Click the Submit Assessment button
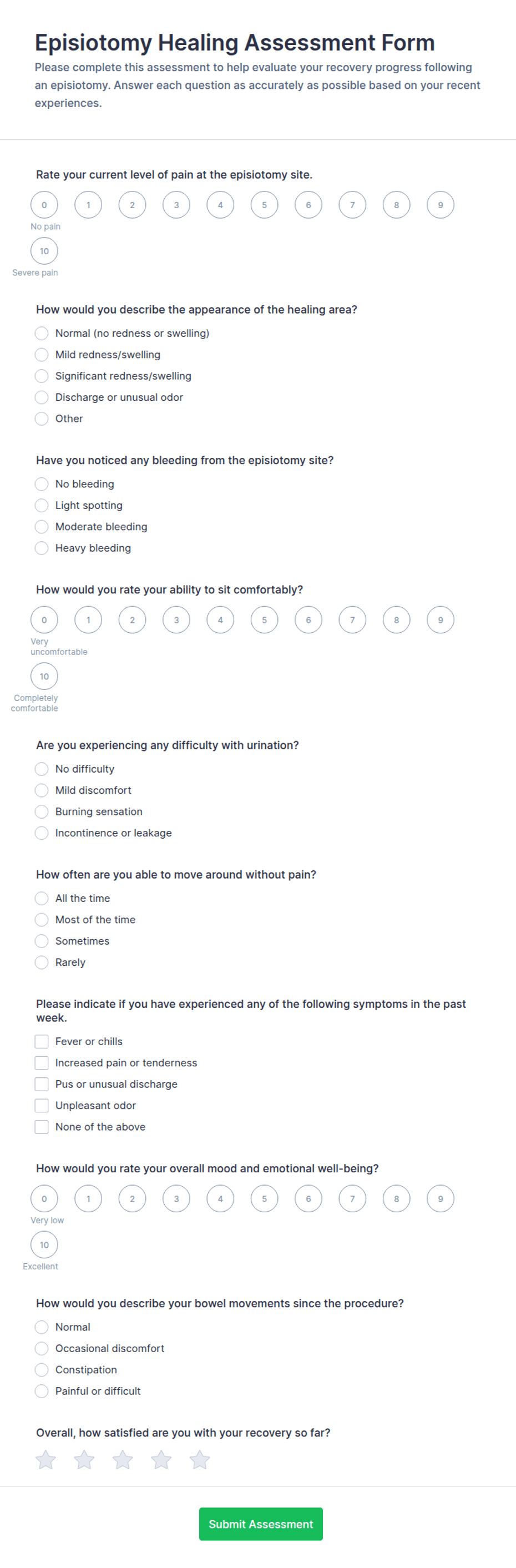 pyautogui.click(x=261, y=1524)
